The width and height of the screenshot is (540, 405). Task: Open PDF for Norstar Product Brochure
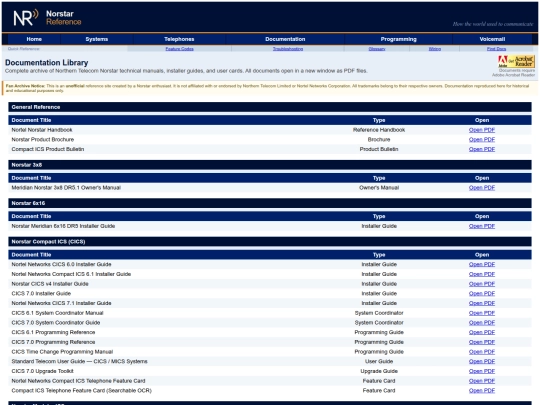point(482,139)
